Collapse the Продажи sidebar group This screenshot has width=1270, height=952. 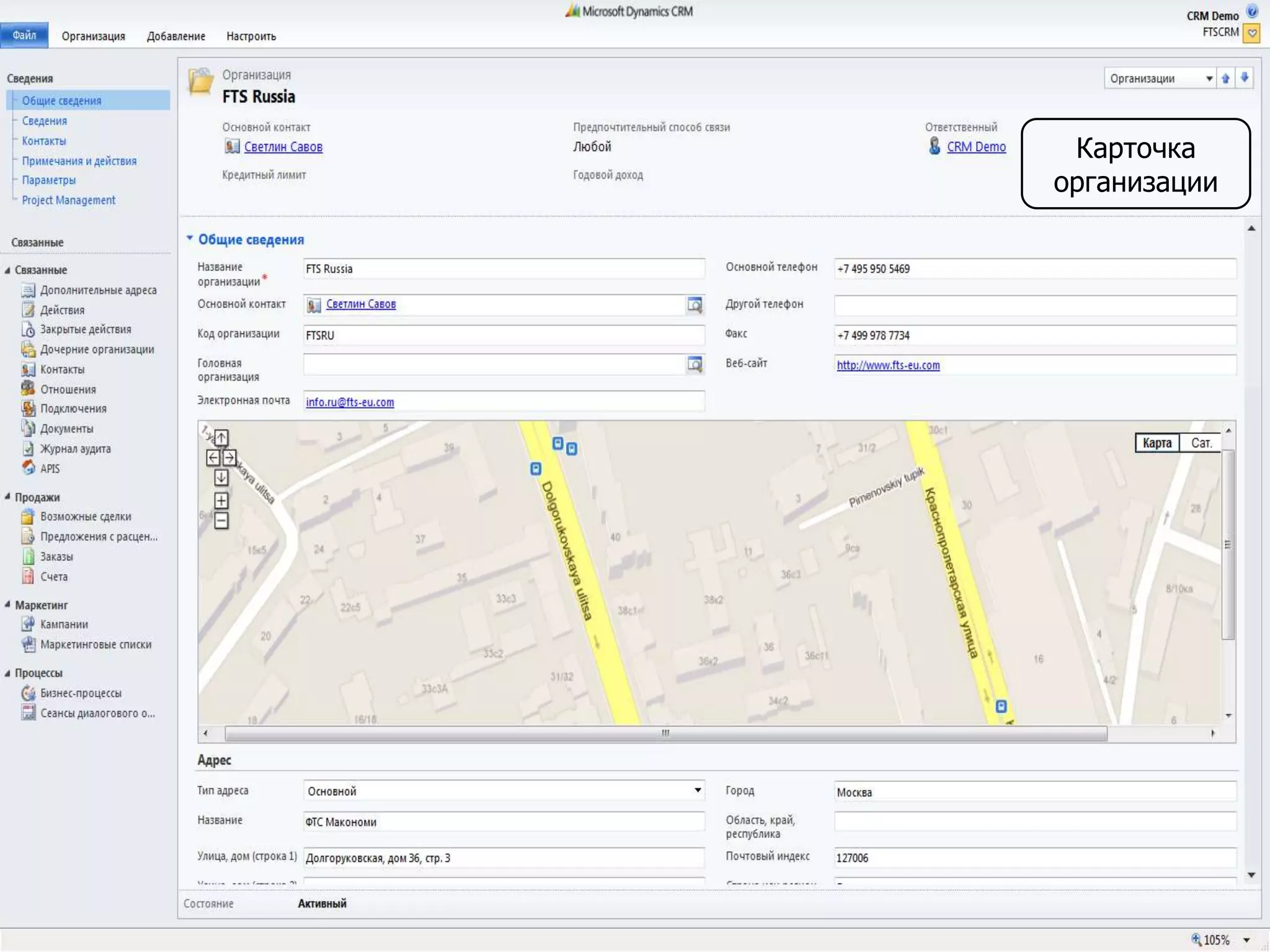(x=7, y=497)
